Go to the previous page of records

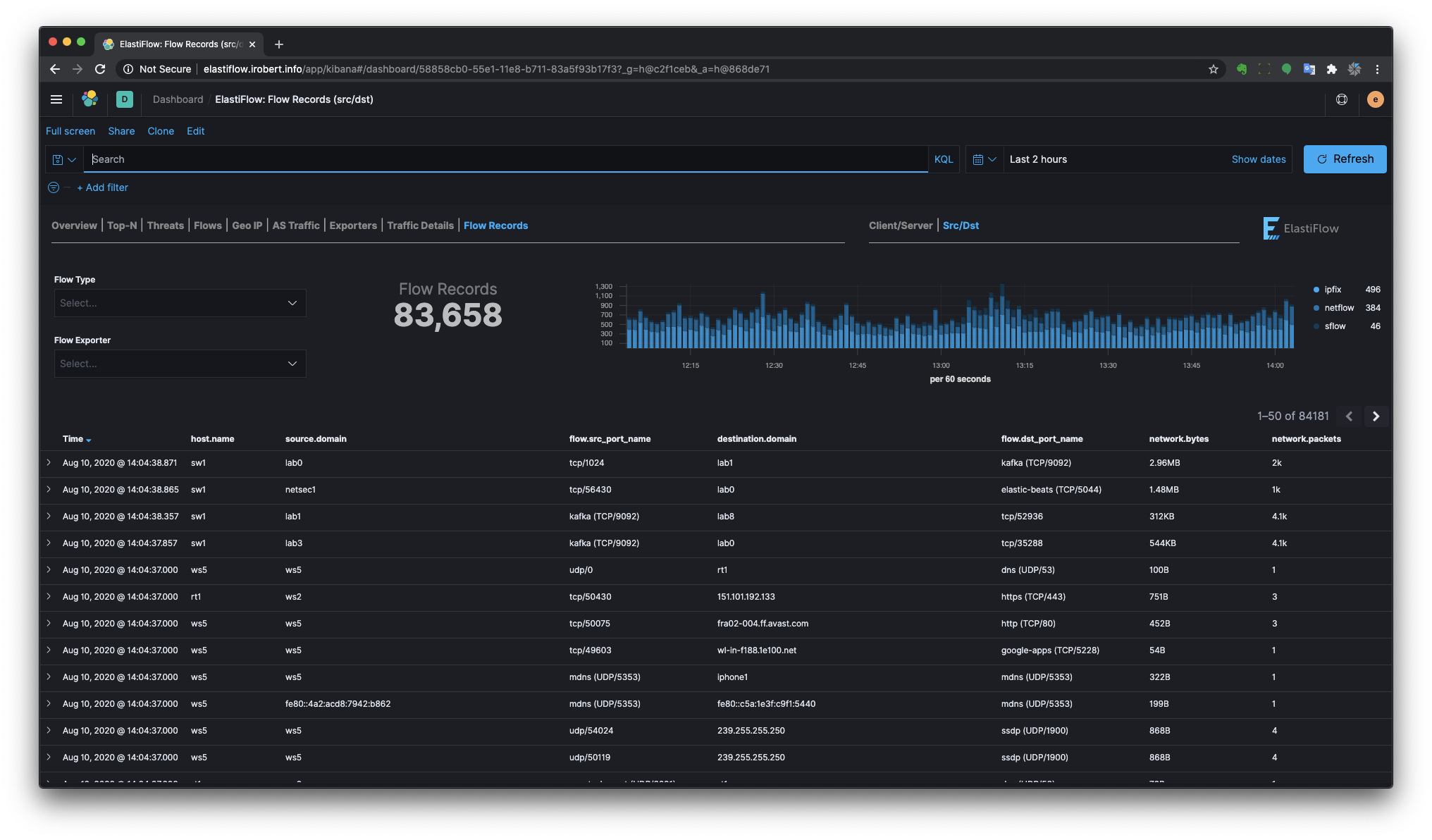tap(1349, 416)
